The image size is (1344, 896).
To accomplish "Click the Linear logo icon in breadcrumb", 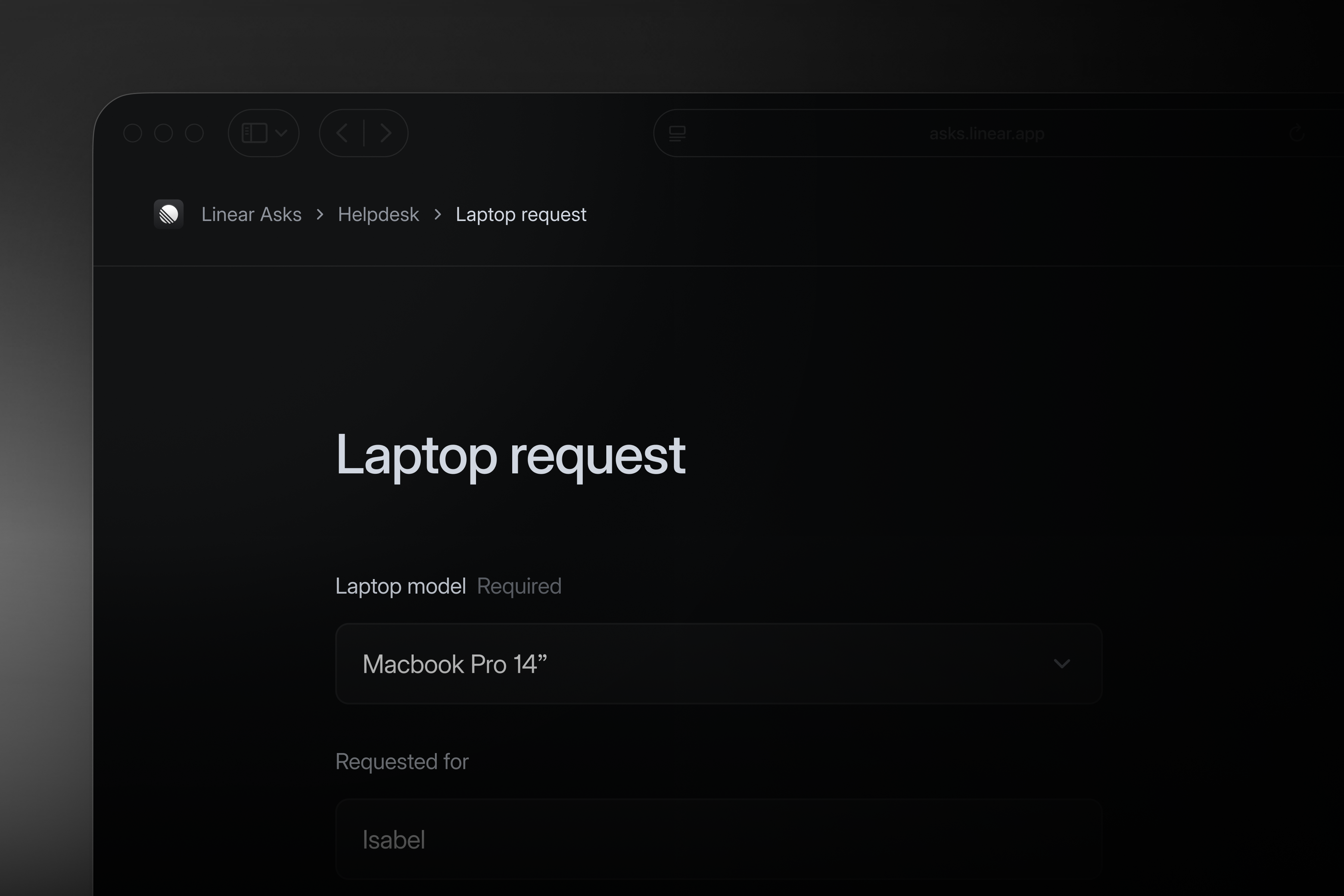I will coord(169,214).
